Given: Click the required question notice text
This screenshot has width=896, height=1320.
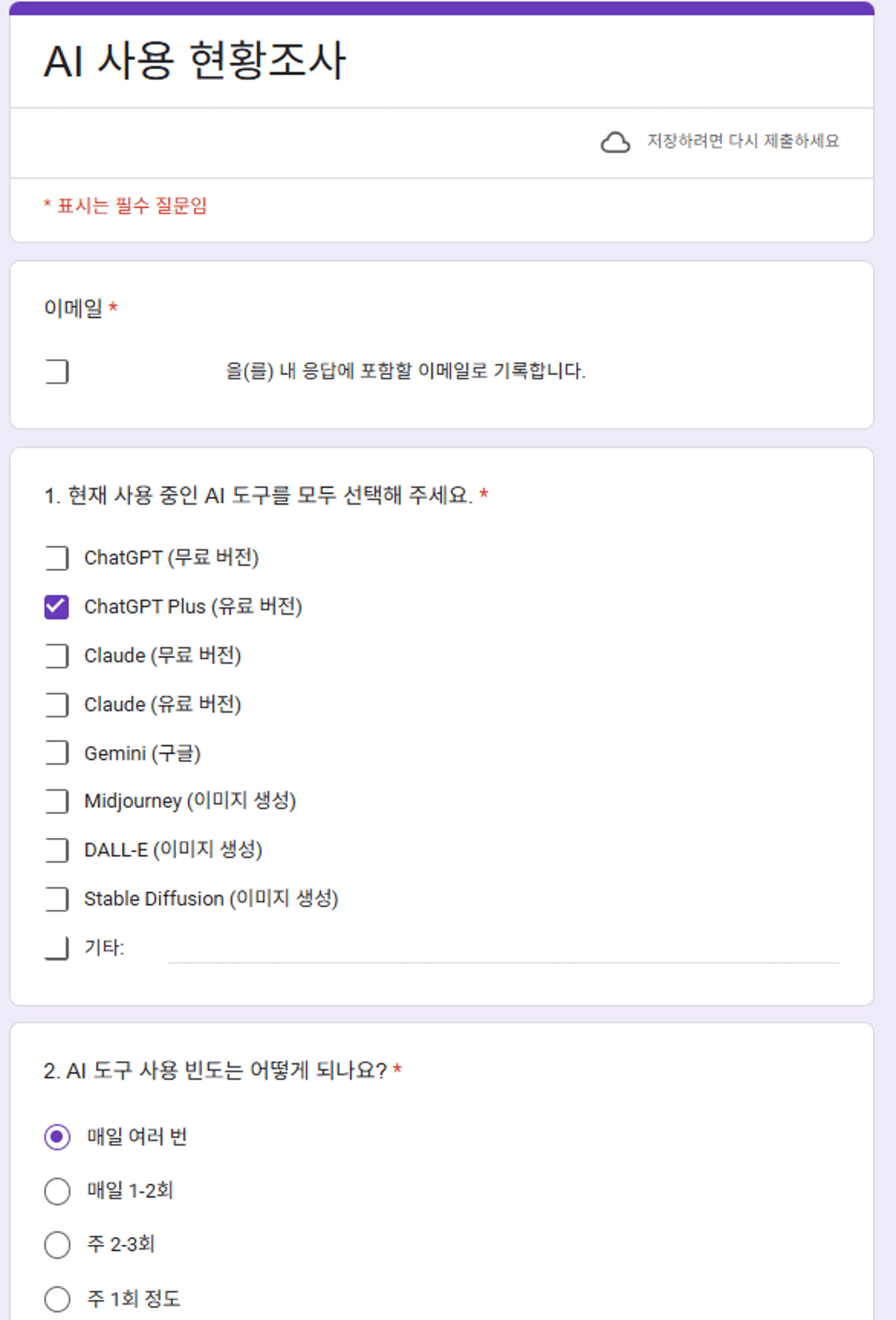Looking at the screenshot, I should click(126, 206).
